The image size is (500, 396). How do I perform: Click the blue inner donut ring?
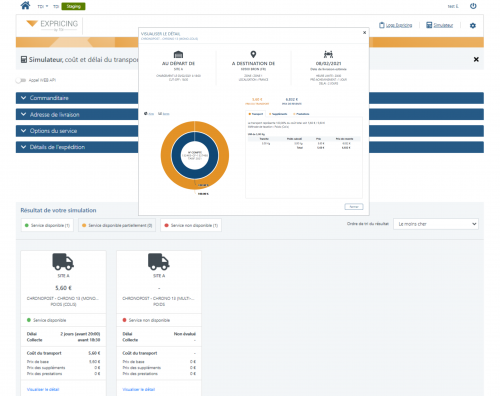point(176,155)
